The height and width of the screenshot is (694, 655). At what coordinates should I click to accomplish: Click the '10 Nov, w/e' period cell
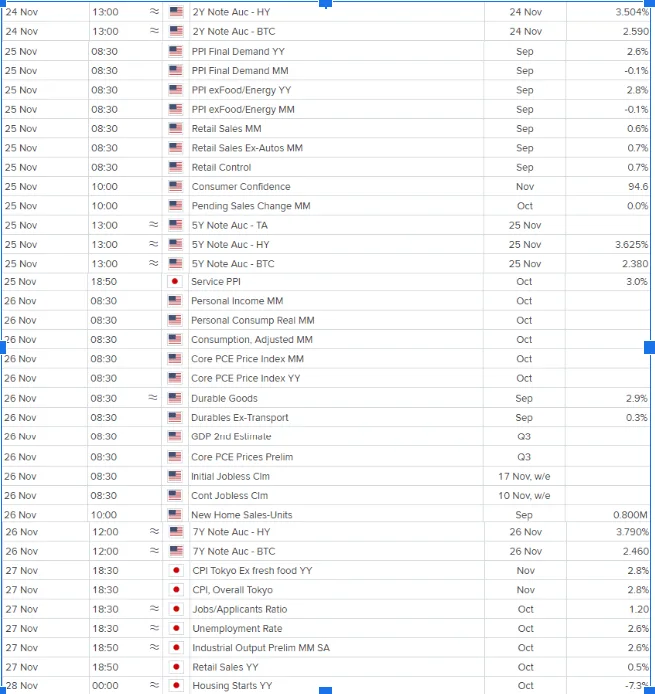pyautogui.click(x=524, y=496)
